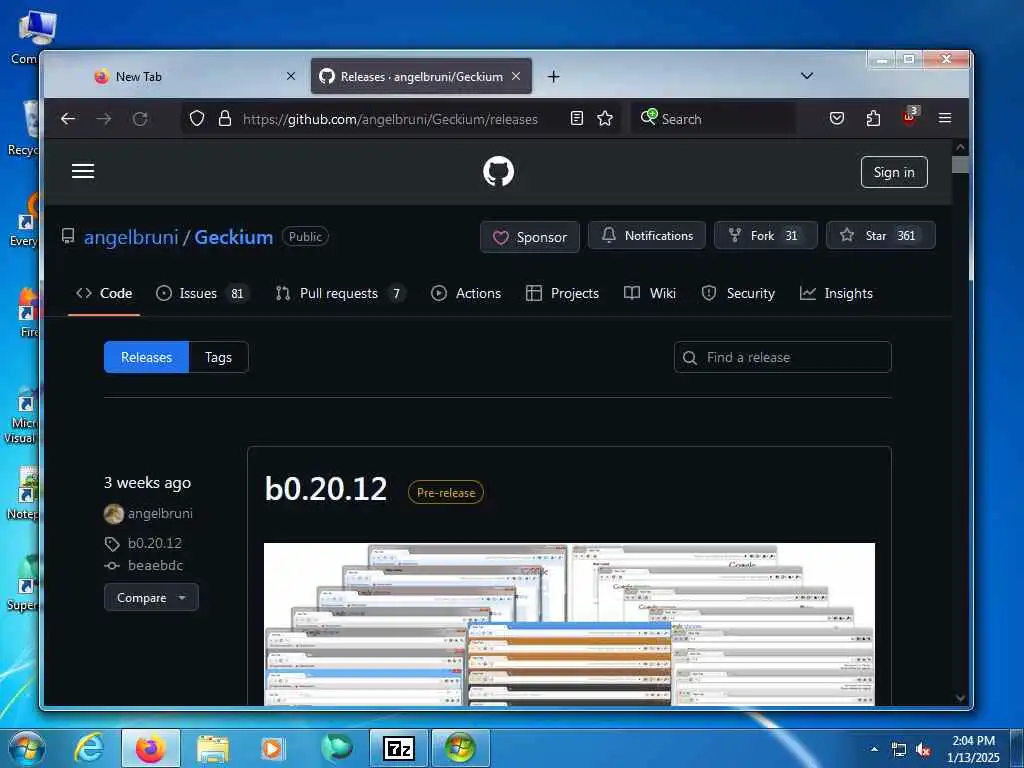Image resolution: width=1024 pixels, height=768 pixels.
Task: Go back using the browser back arrow
Action: 68,119
